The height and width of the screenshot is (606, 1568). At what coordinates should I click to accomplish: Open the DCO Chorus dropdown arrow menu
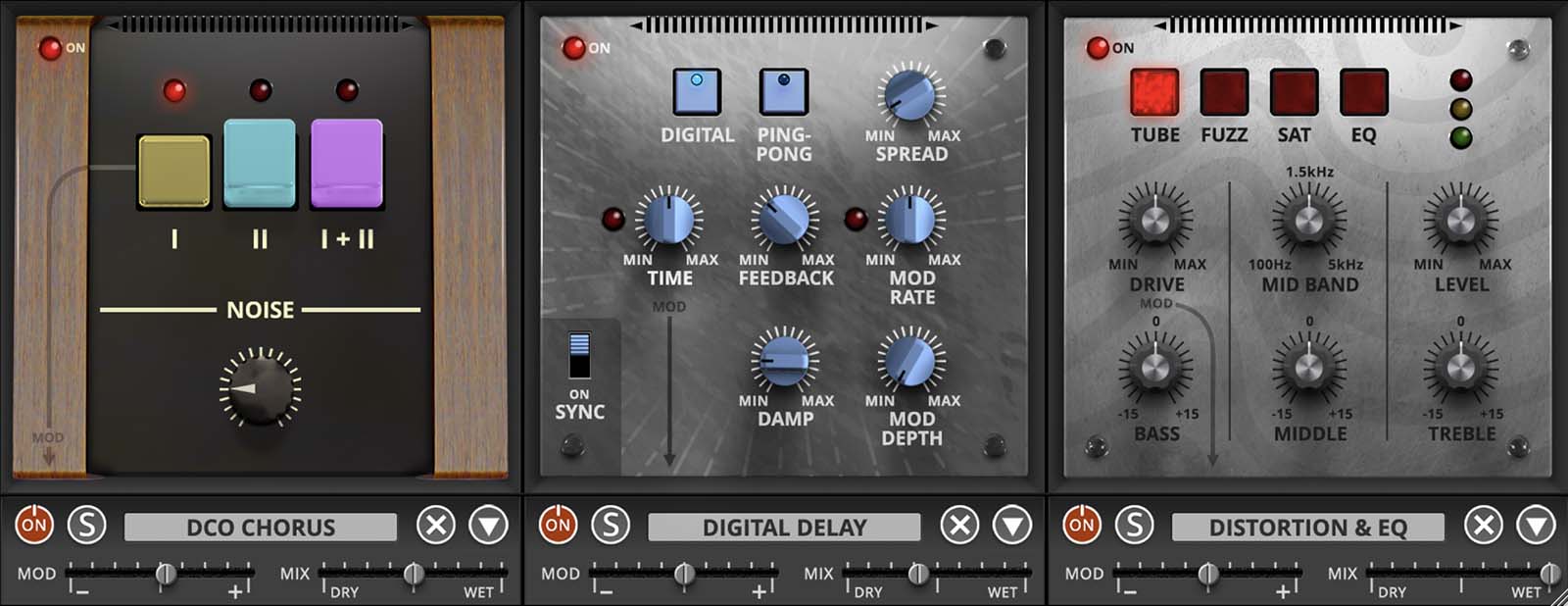[x=488, y=526]
